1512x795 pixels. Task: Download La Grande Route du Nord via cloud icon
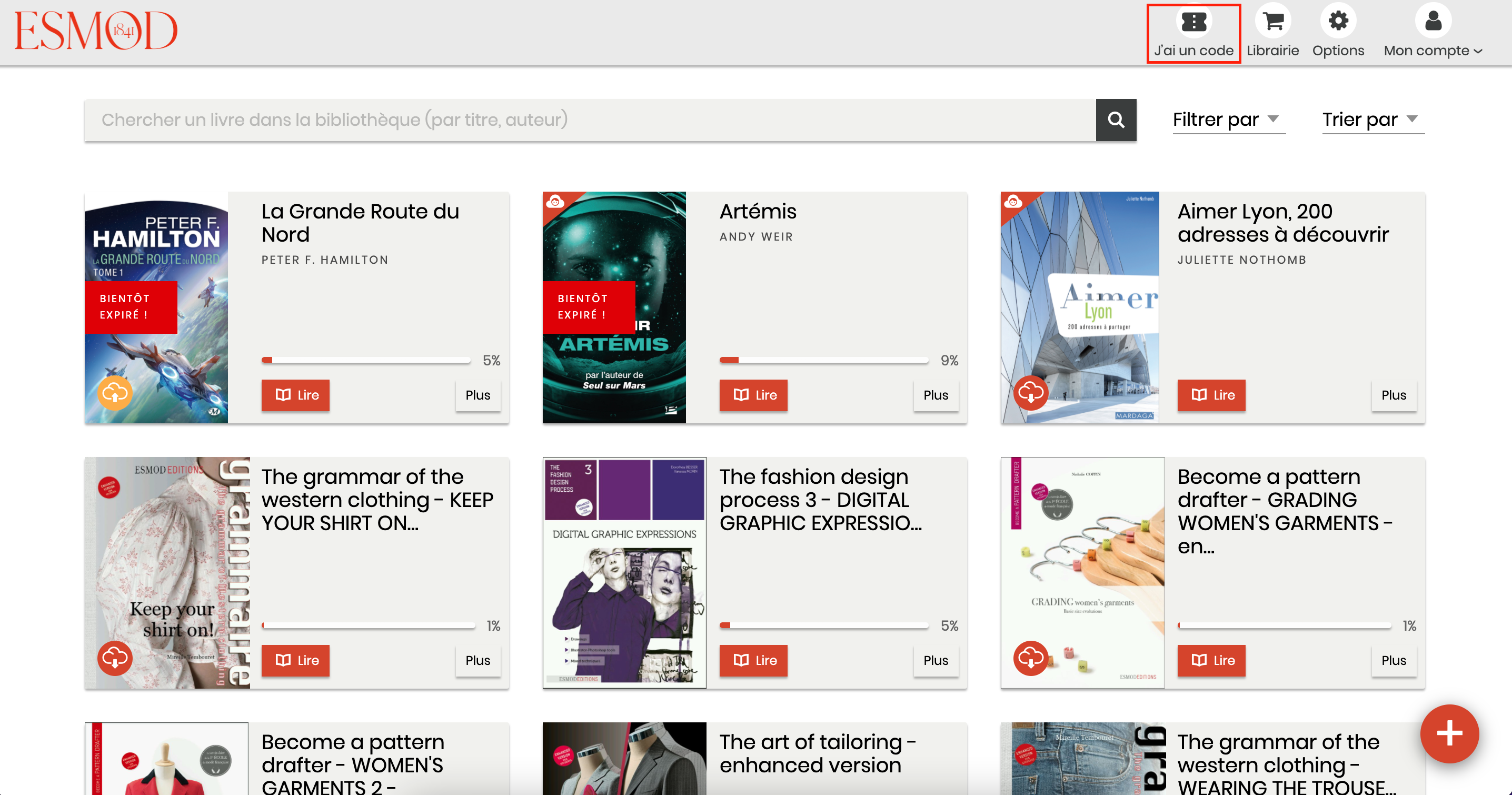coord(114,393)
